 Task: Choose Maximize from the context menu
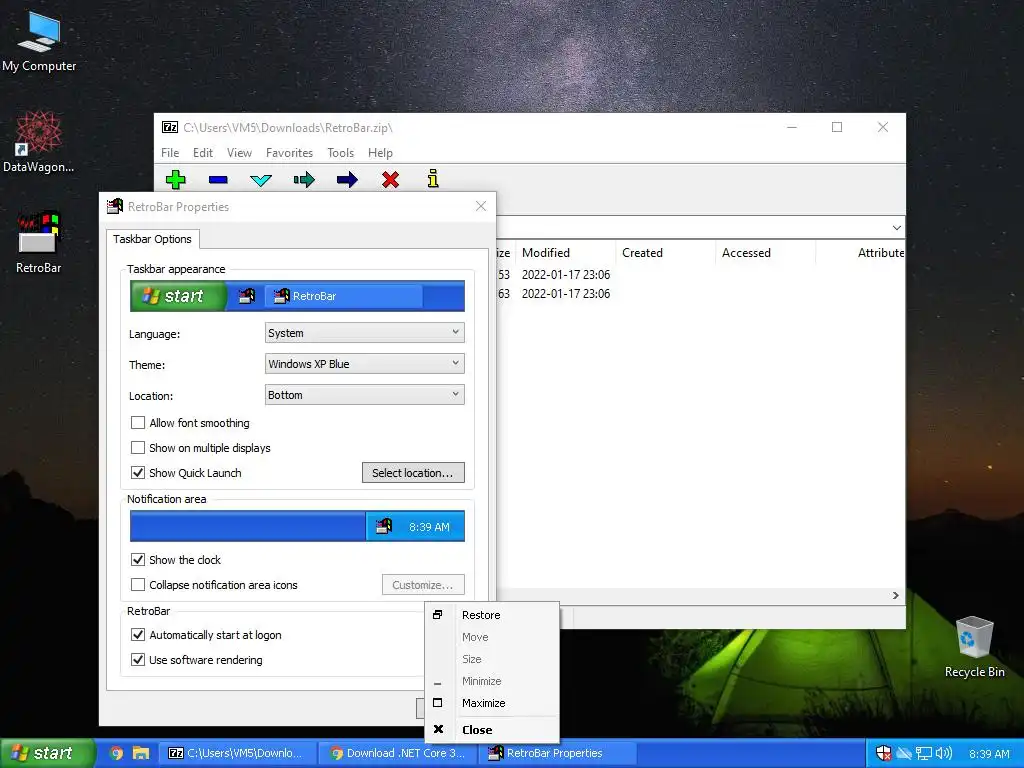[x=492, y=703]
